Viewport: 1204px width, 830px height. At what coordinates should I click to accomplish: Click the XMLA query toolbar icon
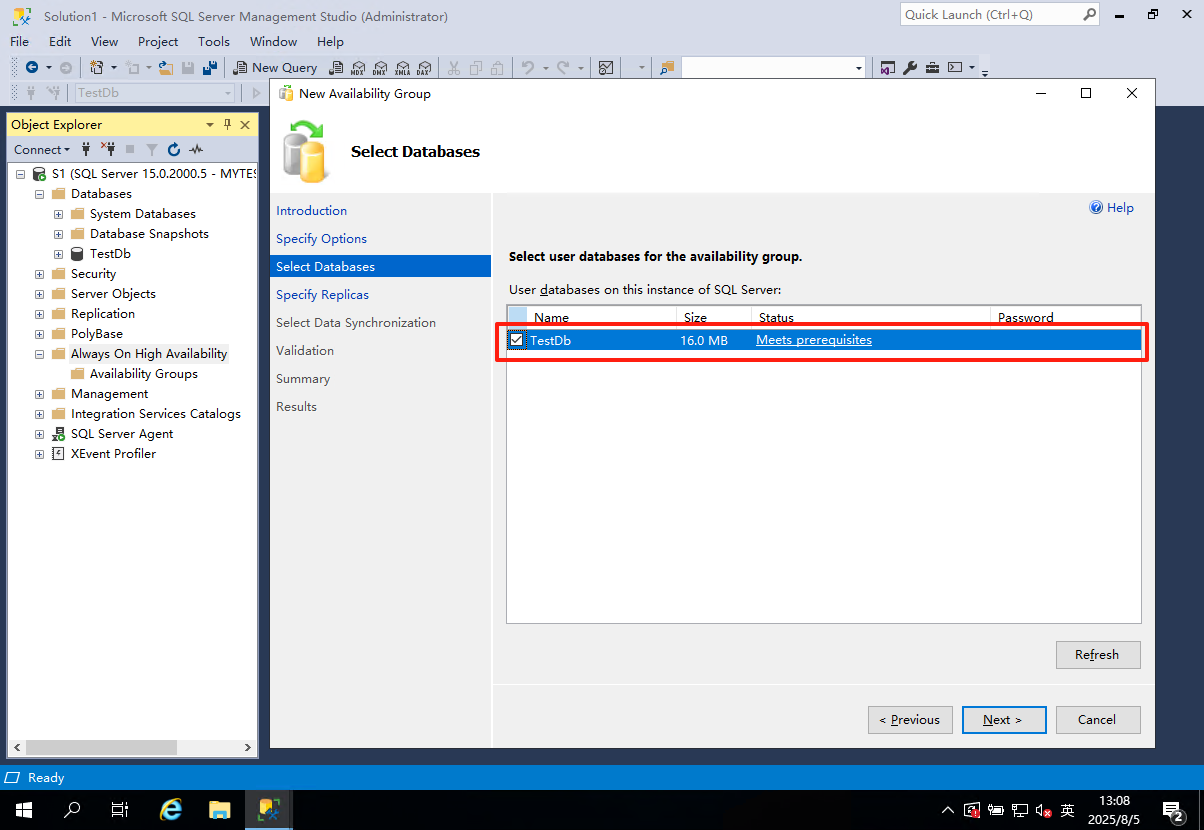[x=402, y=68]
